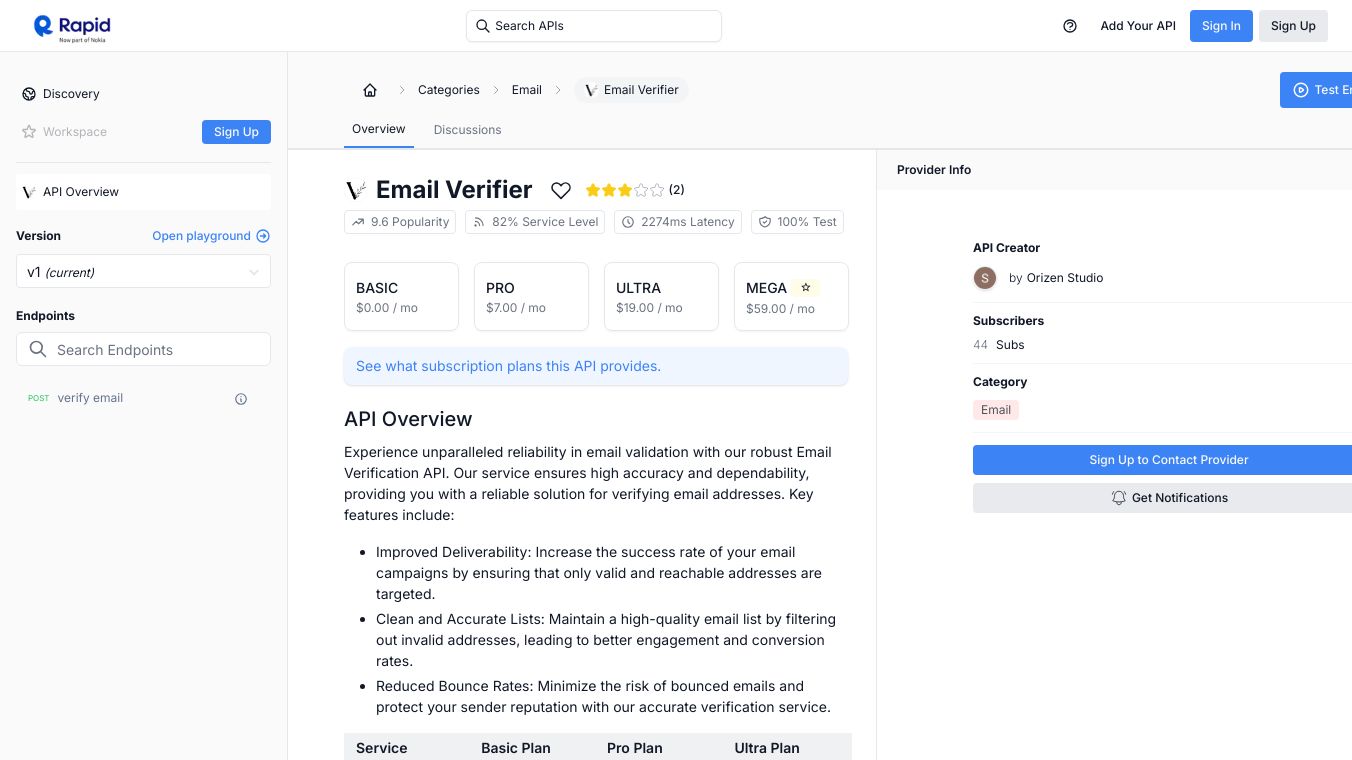Favorite Email Verifier with the heart icon
The image size is (1352, 760).
561,190
